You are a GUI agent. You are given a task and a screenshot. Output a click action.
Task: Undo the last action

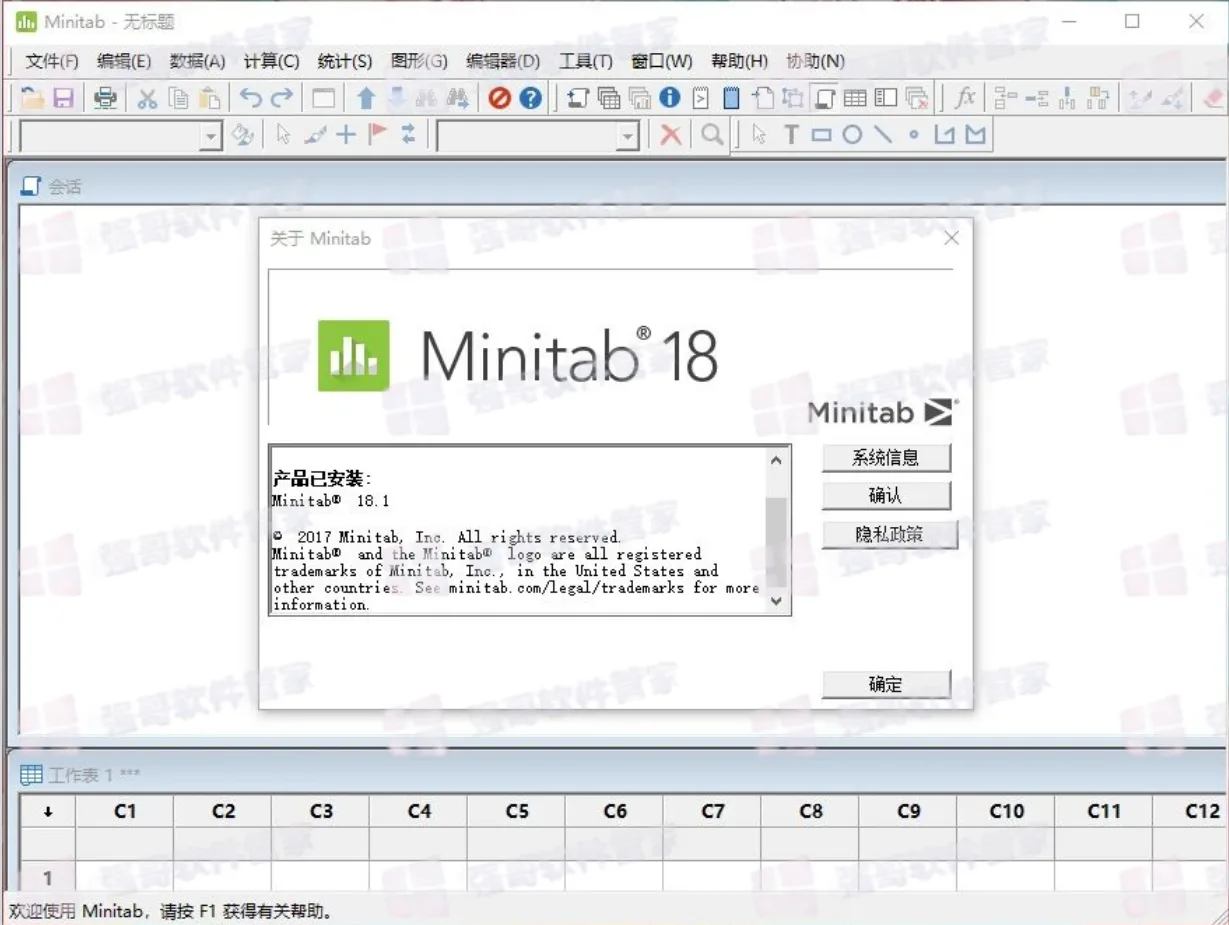click(250, 98)
